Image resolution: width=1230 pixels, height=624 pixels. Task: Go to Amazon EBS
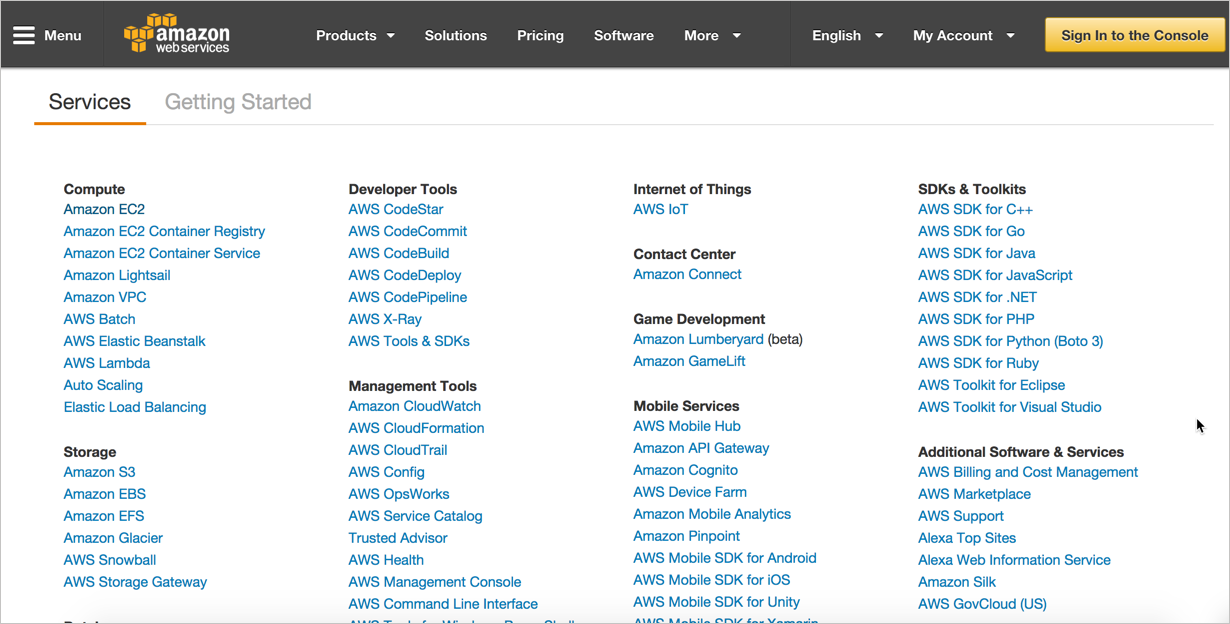coord(105,494)
